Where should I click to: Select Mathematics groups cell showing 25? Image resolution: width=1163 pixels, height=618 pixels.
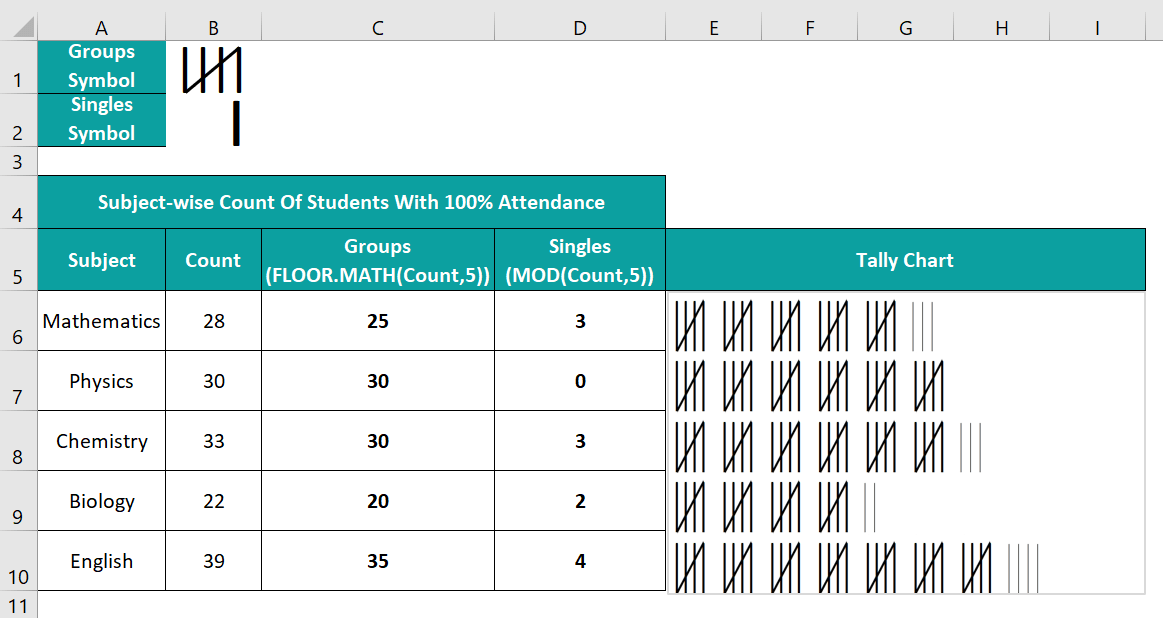(x=378, y=321)
